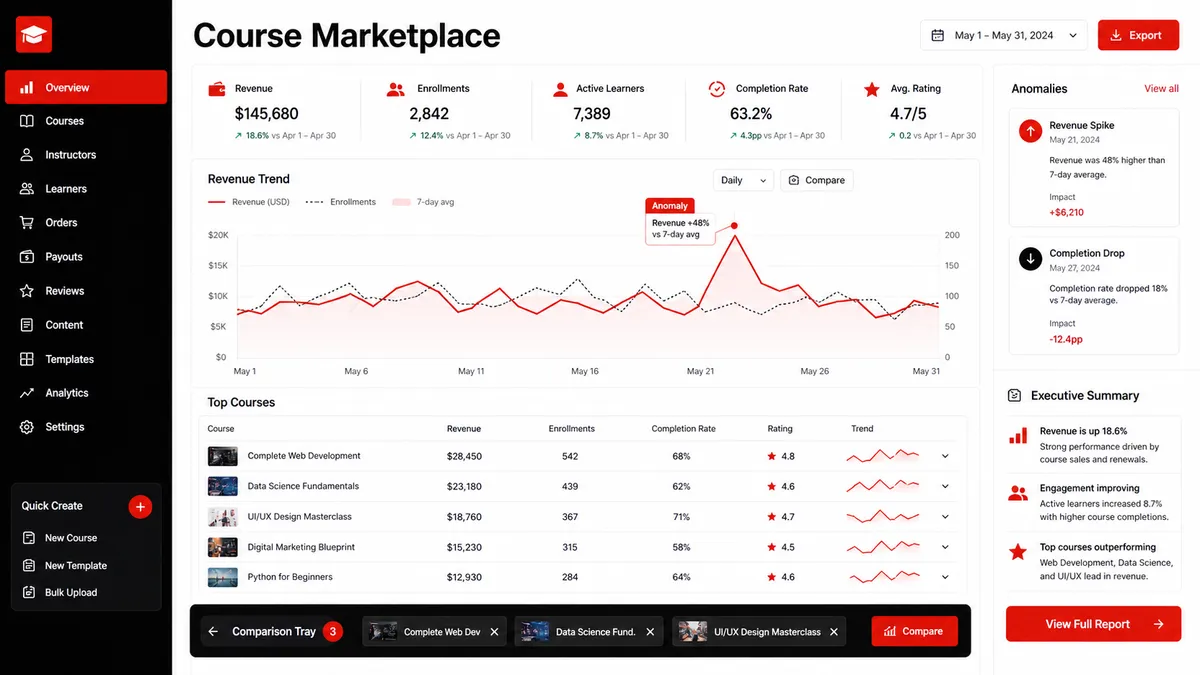Click the View Full Report button
This screenshot has height=675, width=1200.
click(1093, 624)
